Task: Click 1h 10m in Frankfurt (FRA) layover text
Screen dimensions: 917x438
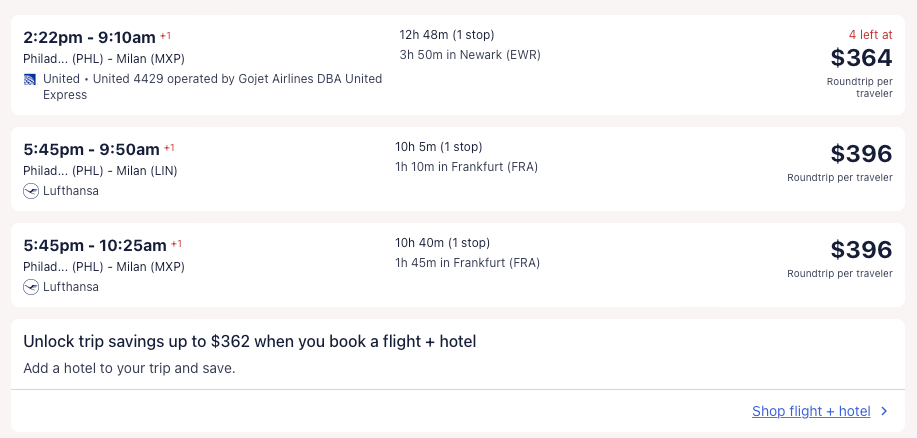Action: [x=467, y=167]
